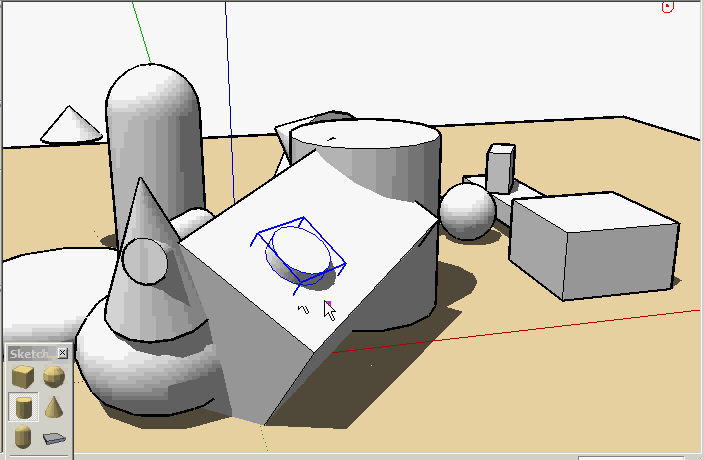Click the small distant cone on the left
Image resolution: width=704 pixels, height=460 pixels.
tap(71, 126)
